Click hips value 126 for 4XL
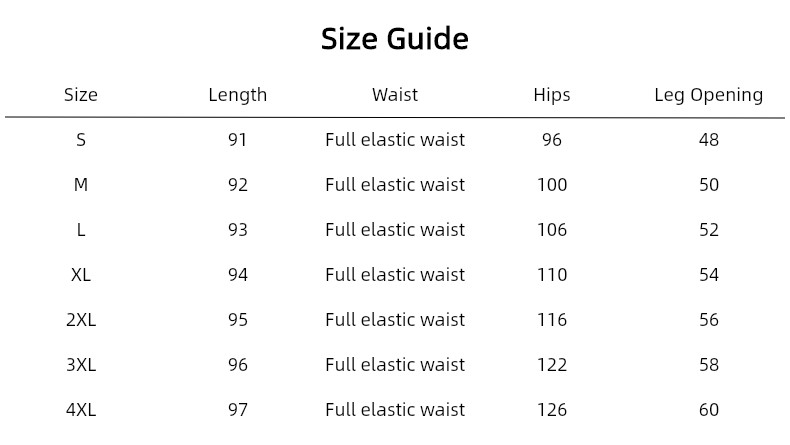 tap(552, 410)
